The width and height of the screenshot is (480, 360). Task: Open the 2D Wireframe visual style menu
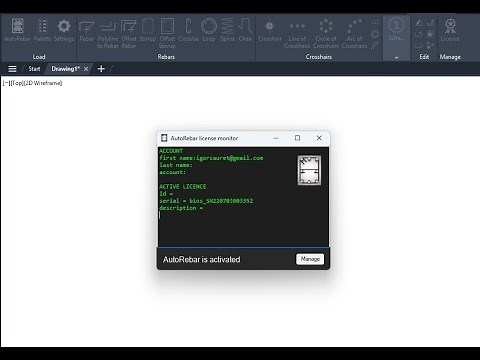pyautogui.click(x=43, y=83)
